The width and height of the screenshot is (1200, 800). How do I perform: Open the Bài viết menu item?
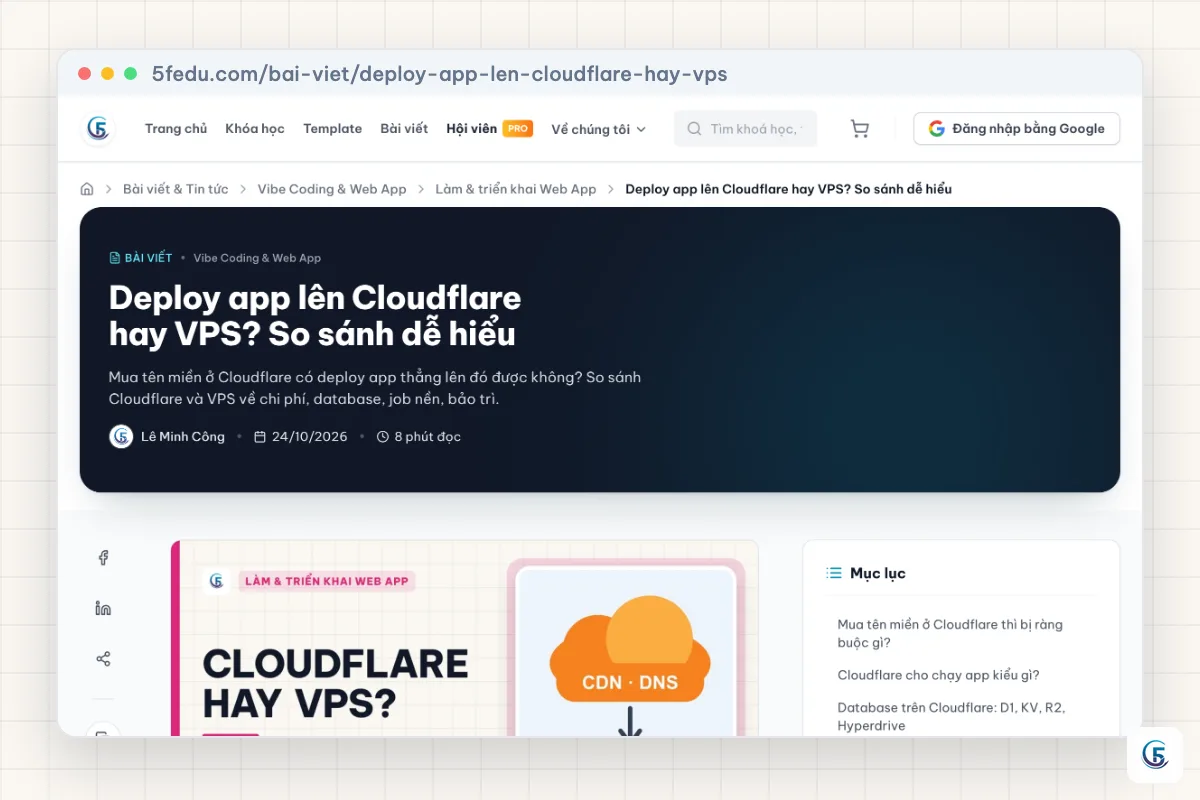(404, 129)
